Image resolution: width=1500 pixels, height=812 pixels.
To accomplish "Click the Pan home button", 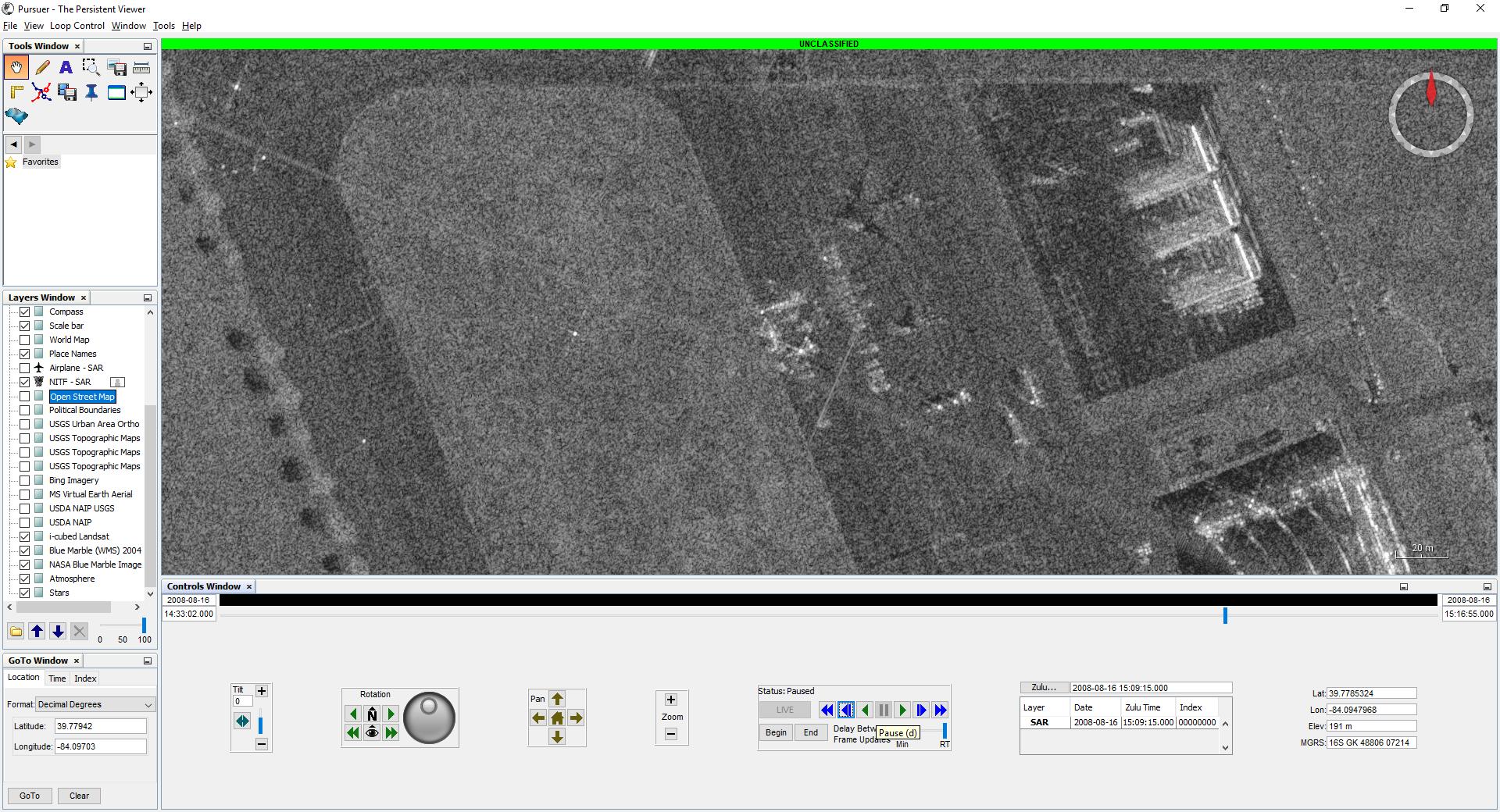I will click(557, 718).
